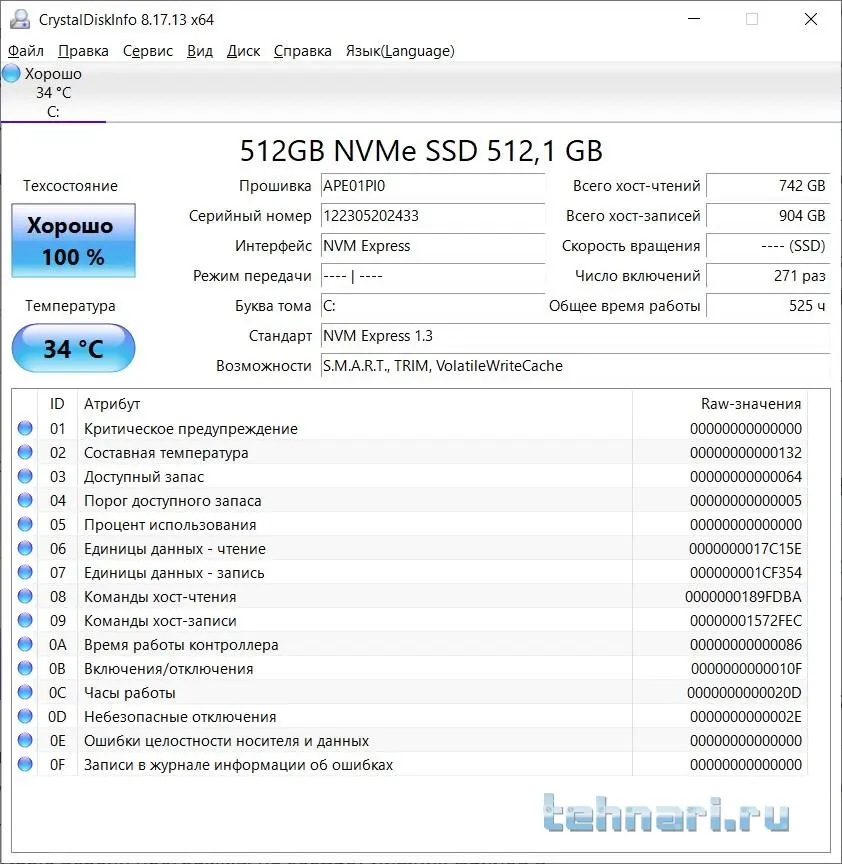Screen dimensions: 842x864
Task: Click the Прошивка field showing APE01PI0
Action: (433, 186)
